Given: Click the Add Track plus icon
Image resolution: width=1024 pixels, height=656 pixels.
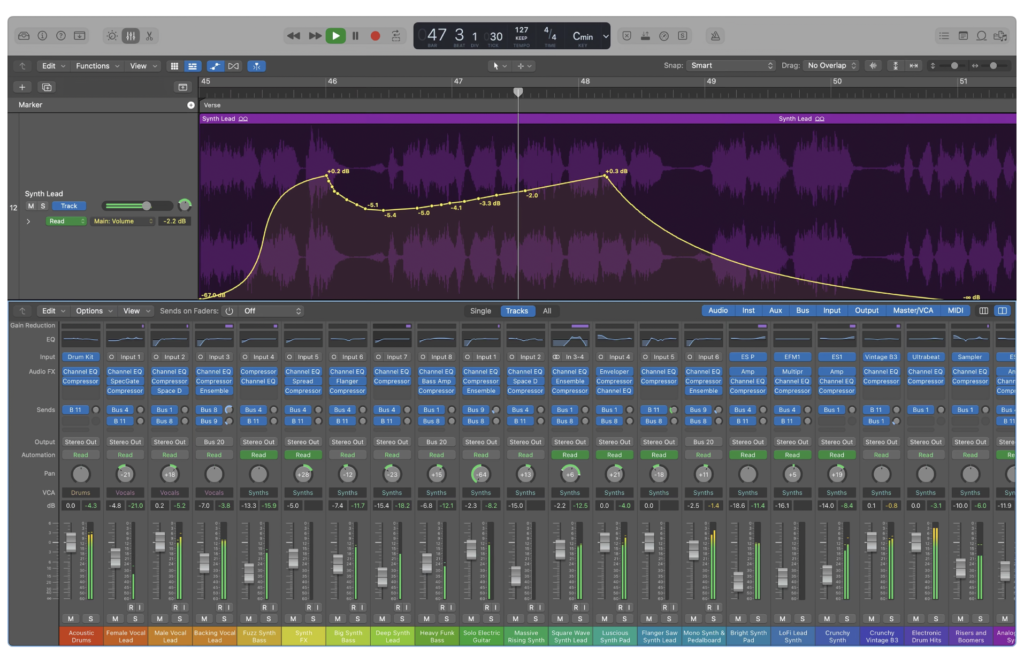Looking at the screenshot, I should coord(23,87).
